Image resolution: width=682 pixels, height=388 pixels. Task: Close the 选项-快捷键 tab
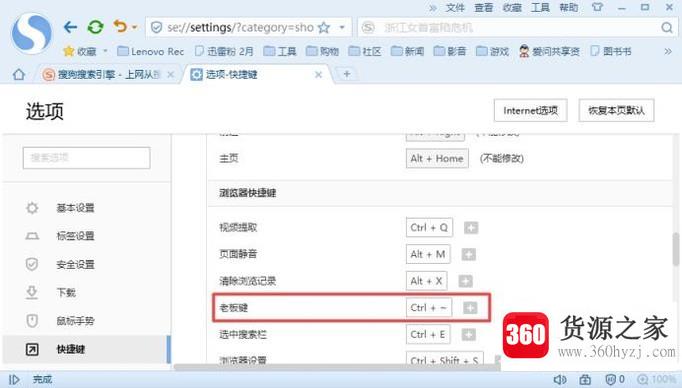click(x=318, y=75)
